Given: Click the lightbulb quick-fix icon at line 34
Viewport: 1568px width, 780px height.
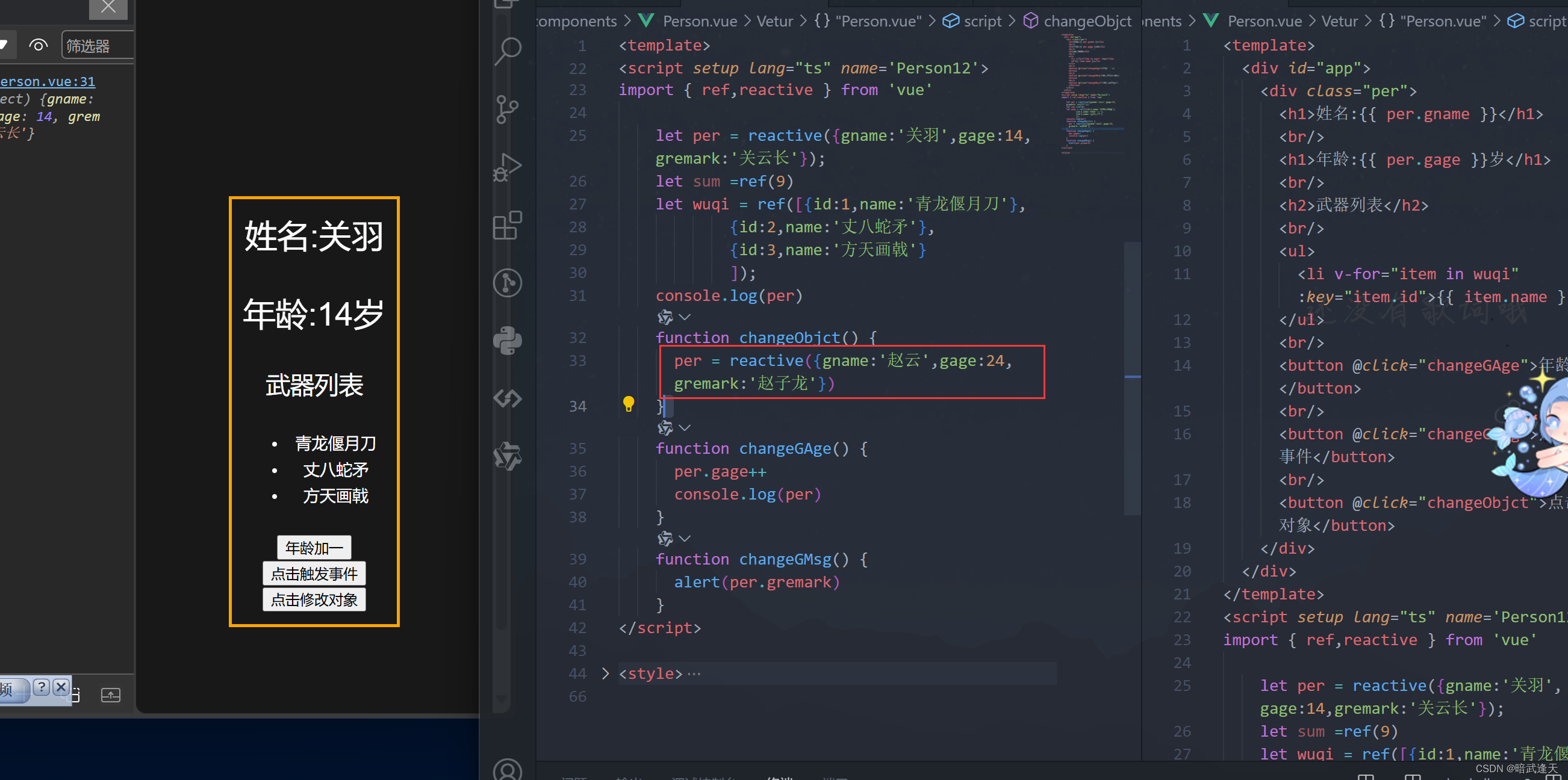Looking at the screenshot, I should pyautogui.click(x=629, y=403).
